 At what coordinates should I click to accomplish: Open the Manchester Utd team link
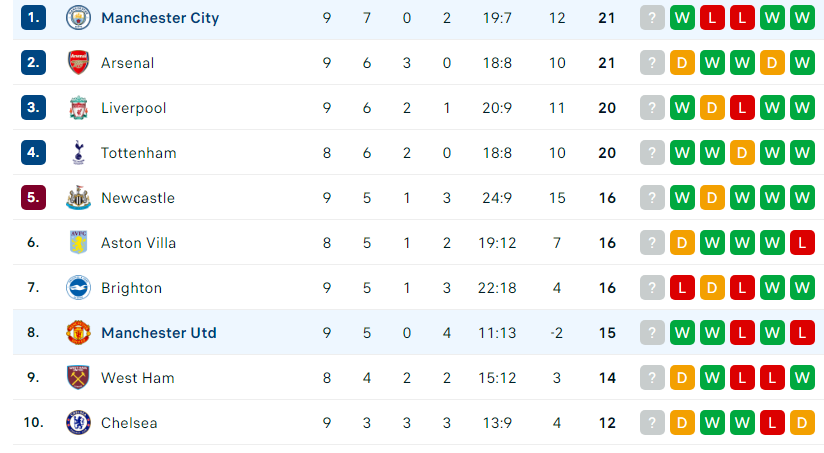coord(159,333)
